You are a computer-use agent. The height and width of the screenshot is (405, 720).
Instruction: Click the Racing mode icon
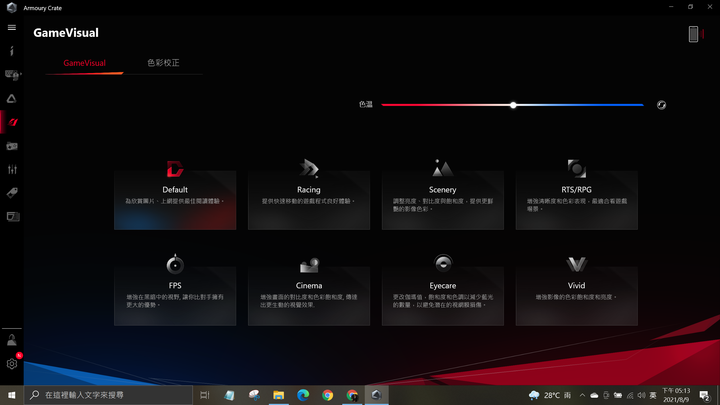(309, 169)
